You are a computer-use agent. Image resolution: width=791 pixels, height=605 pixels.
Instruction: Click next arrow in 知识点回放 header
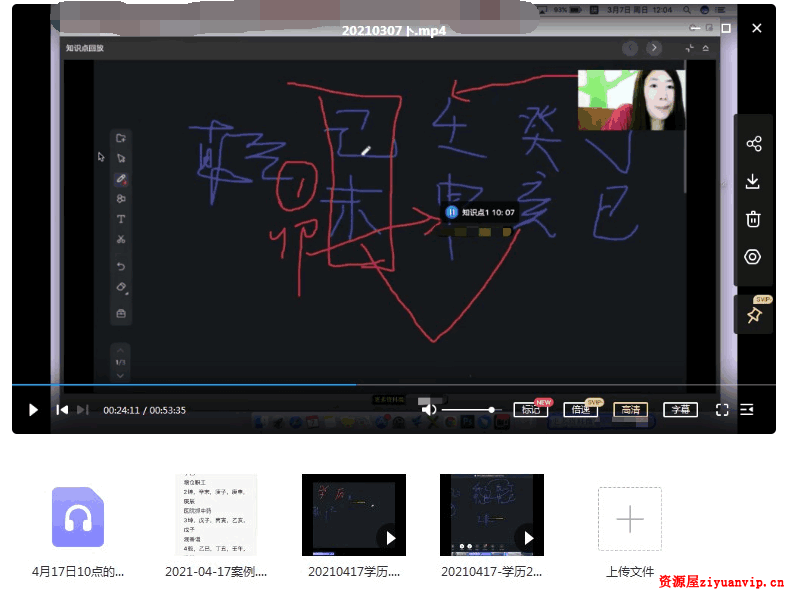click(654, 48)
